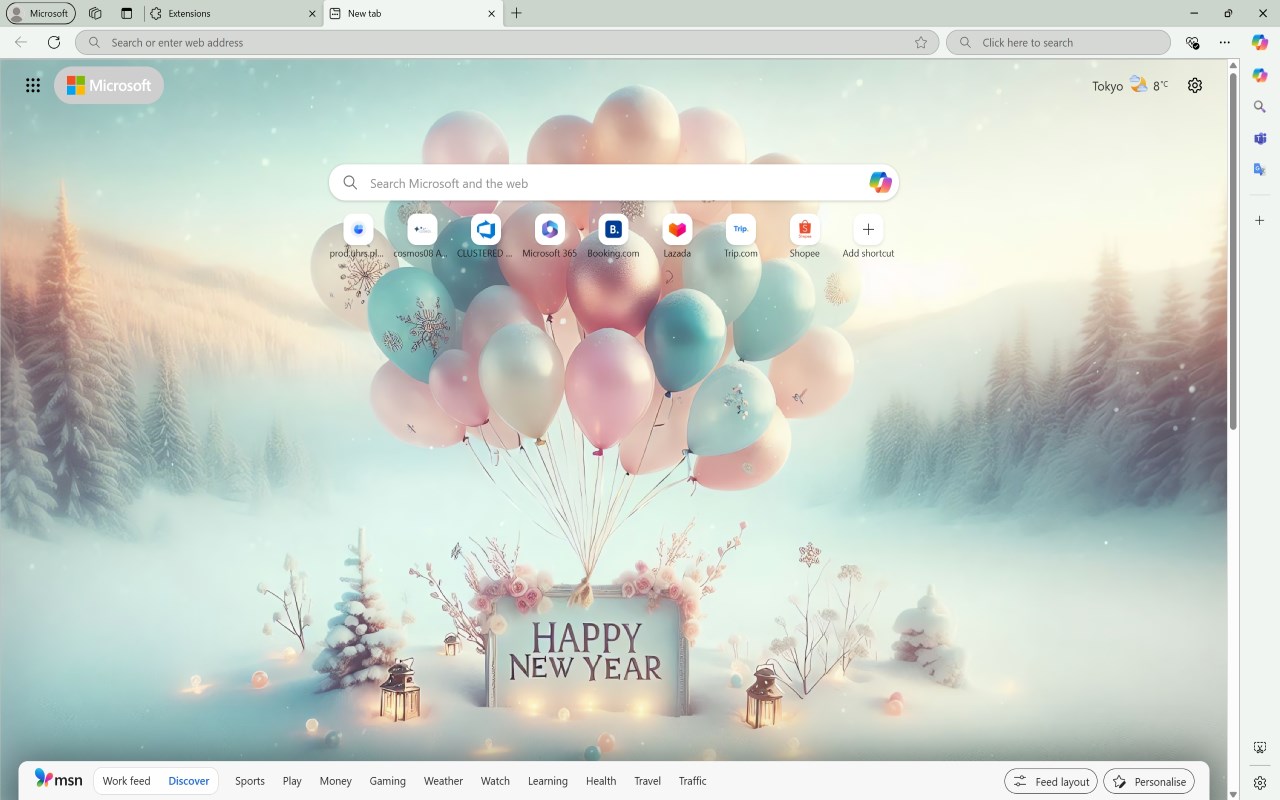Close the Extensions tab

pos(311,14)
